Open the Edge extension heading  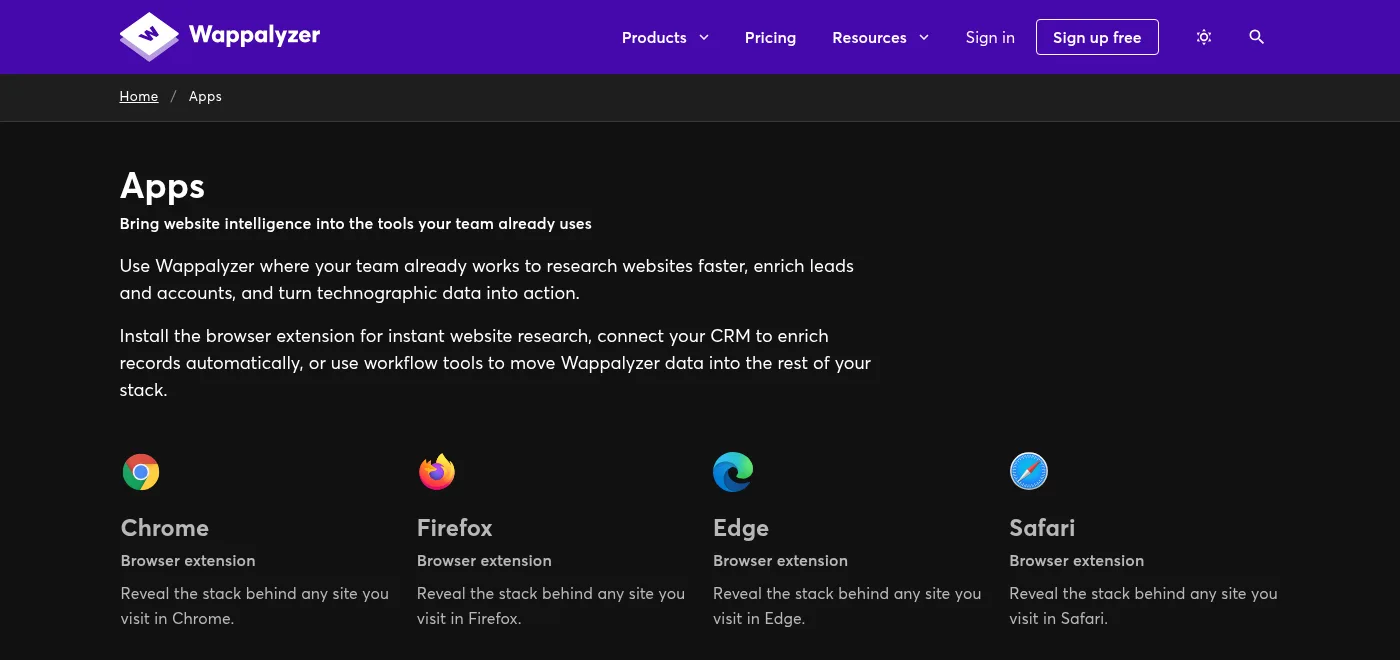(x=741, y=528)
